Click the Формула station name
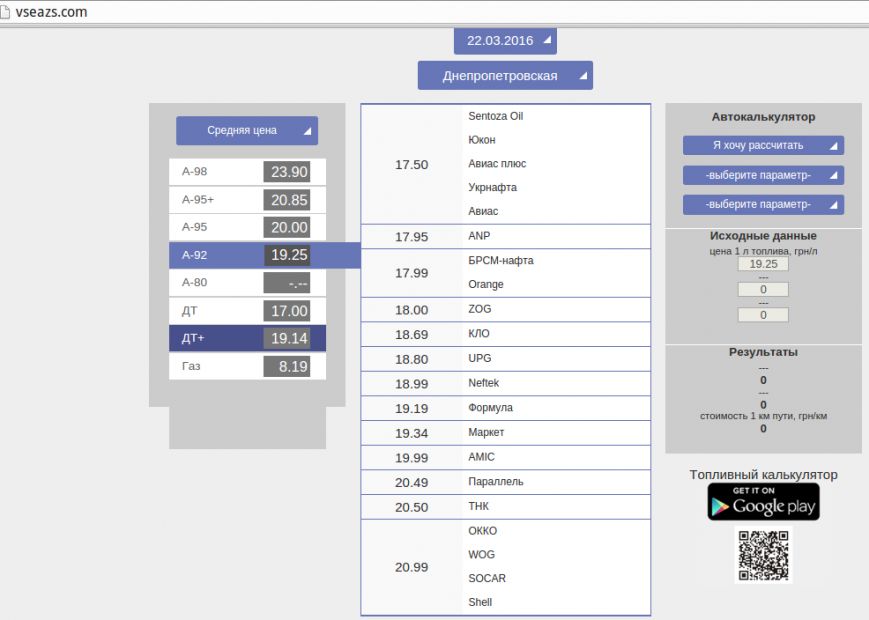This screenshot has width=869, height=620. [x=490, y=407]
